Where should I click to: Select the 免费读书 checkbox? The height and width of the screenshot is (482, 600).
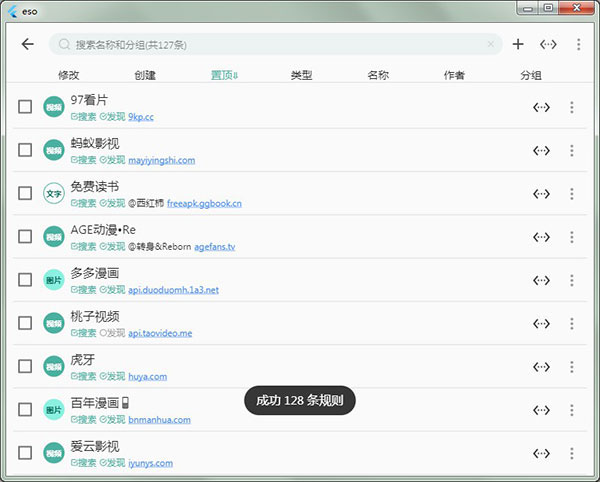(x=25, y=193)
